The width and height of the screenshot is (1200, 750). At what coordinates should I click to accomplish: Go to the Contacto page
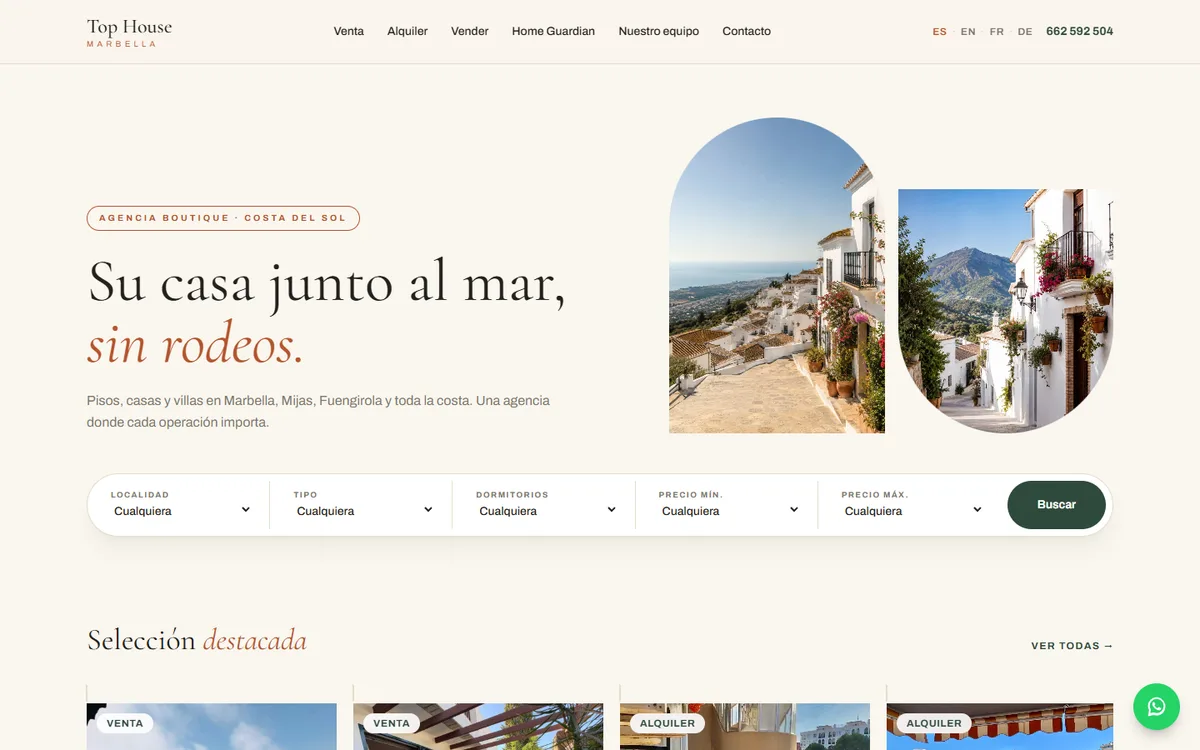pos(747,31)
